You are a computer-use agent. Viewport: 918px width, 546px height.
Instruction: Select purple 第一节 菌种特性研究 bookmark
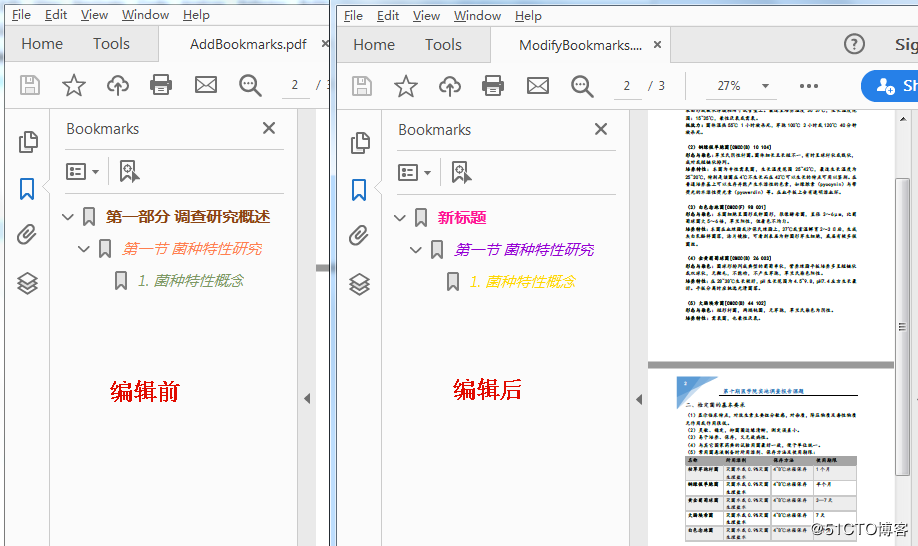click(x=524, y=250)
